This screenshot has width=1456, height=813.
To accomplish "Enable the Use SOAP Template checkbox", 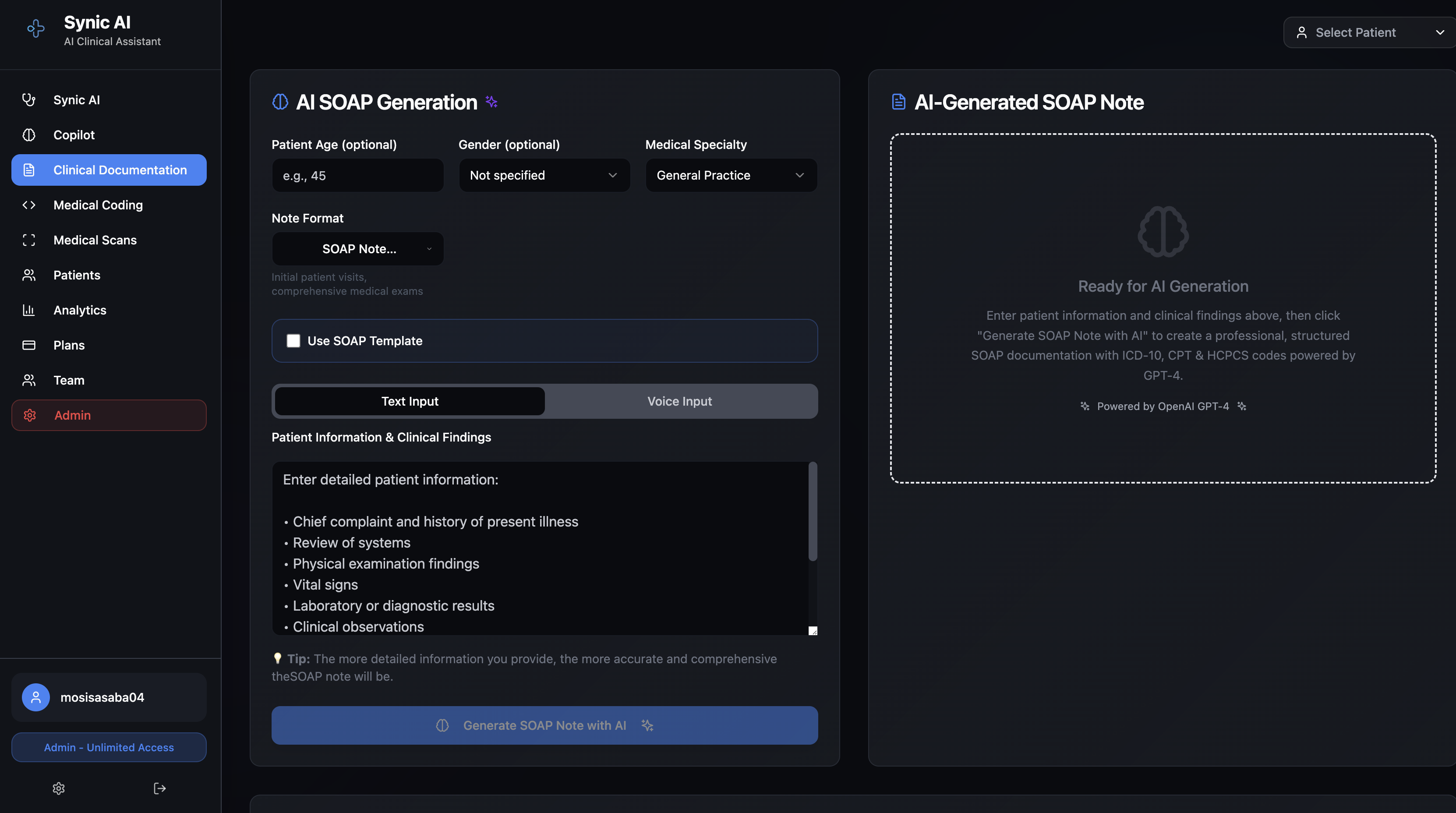I will (x=293, y=341).
